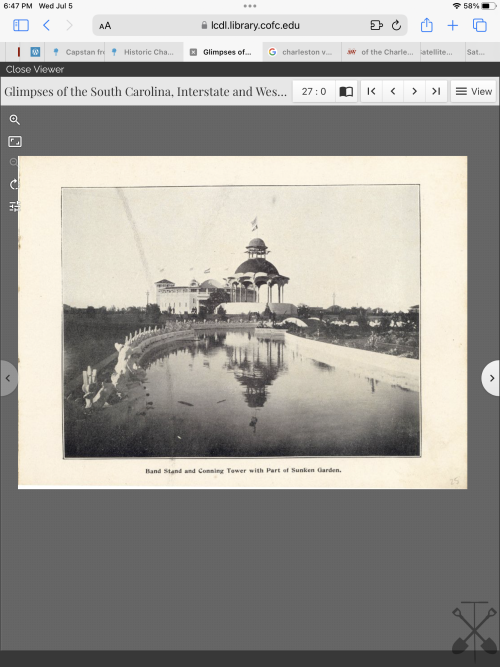Toggle fullscreen viewer mode icon
This screenshot has height=667, width=500.
[x=15, y=142]
